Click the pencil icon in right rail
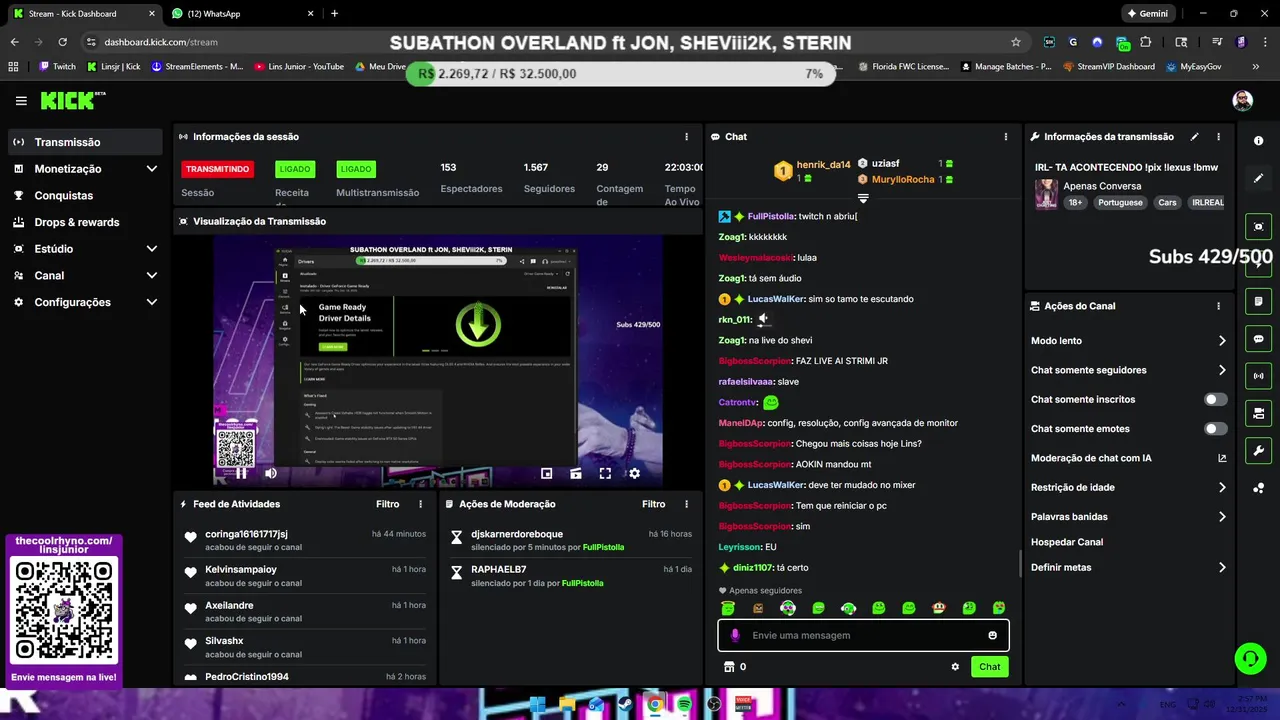 (1259, 178)
